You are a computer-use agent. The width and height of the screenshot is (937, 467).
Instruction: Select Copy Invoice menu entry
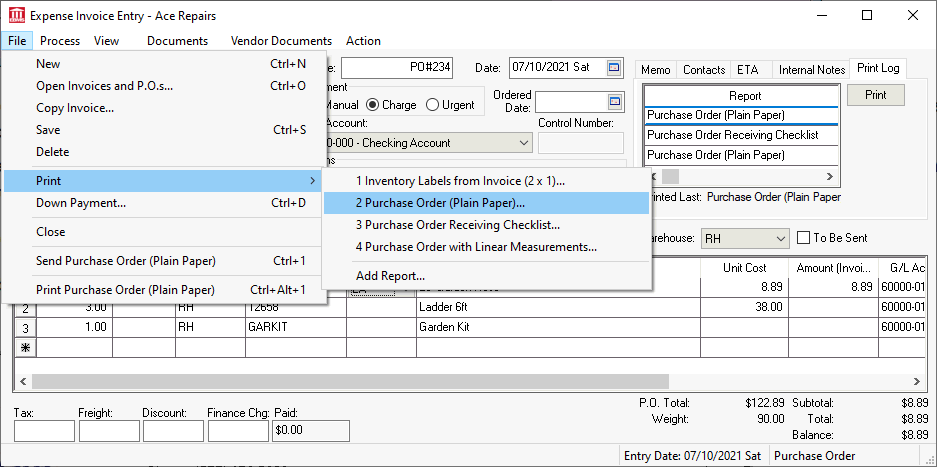pyautogui.click(x=164, y=108)
